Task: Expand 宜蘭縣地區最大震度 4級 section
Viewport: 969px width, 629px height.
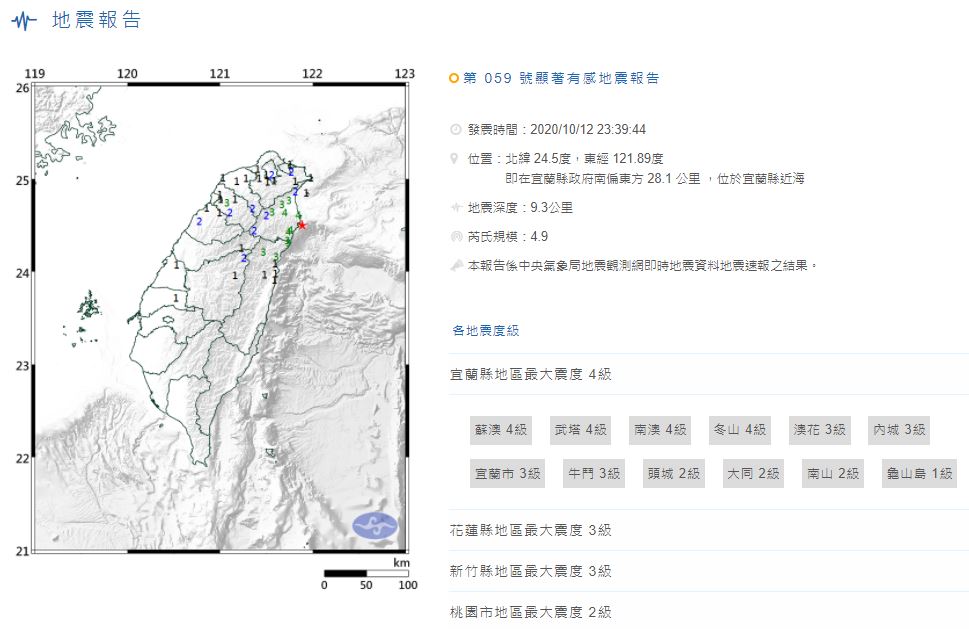Action: (x=531, y=374)
